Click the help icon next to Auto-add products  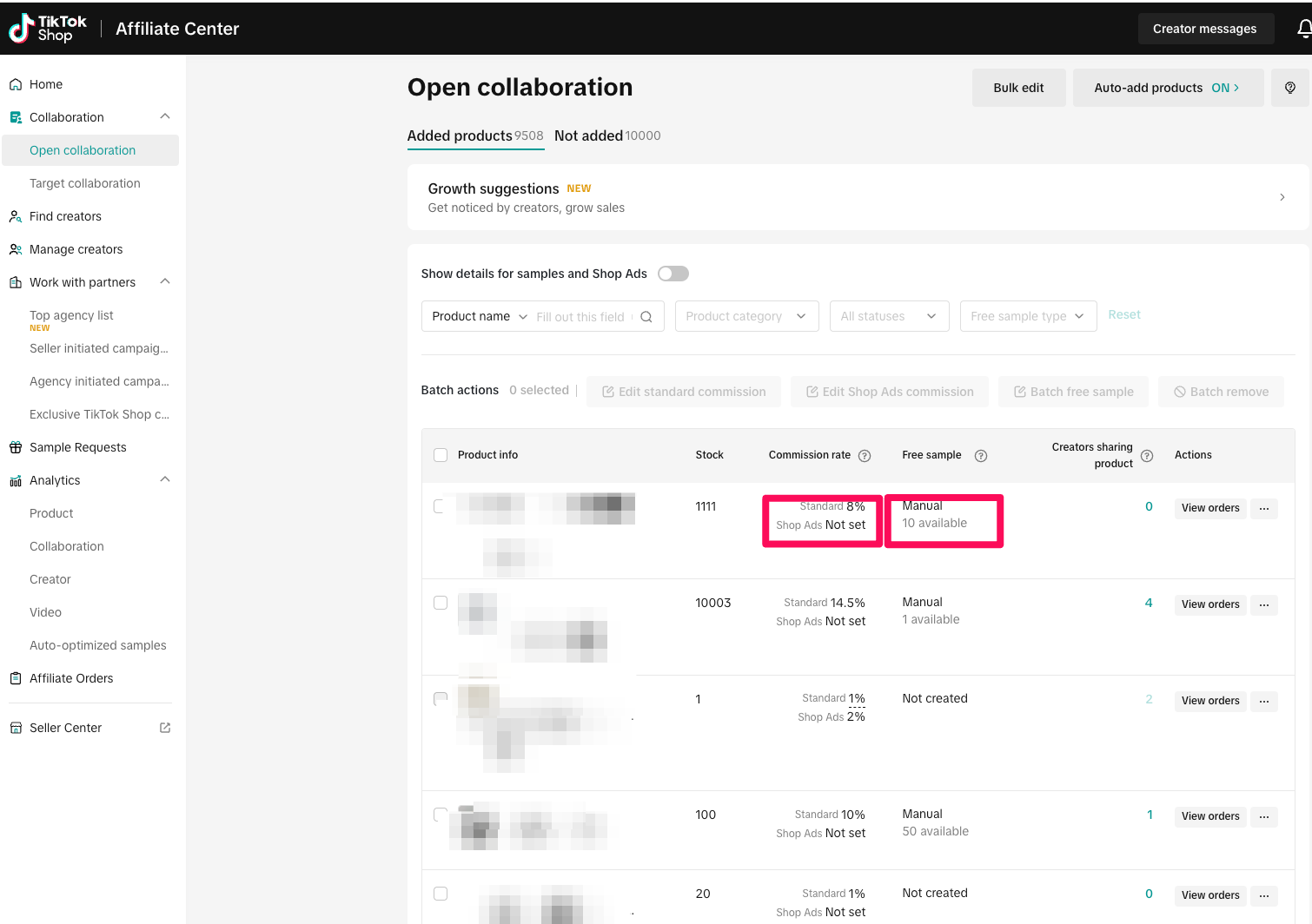(1289, 88)
